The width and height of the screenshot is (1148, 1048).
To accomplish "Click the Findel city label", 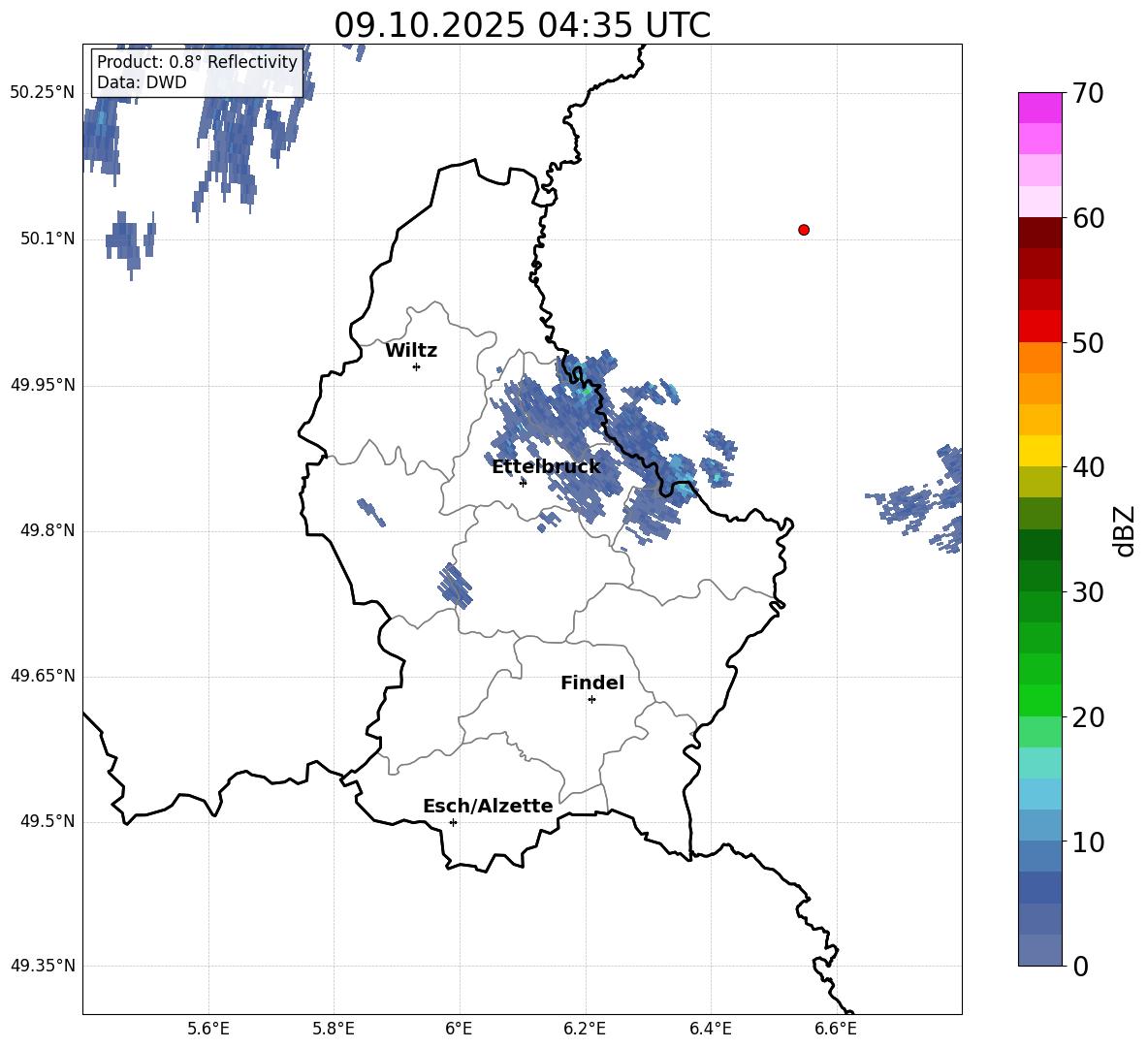I will 592,683.
